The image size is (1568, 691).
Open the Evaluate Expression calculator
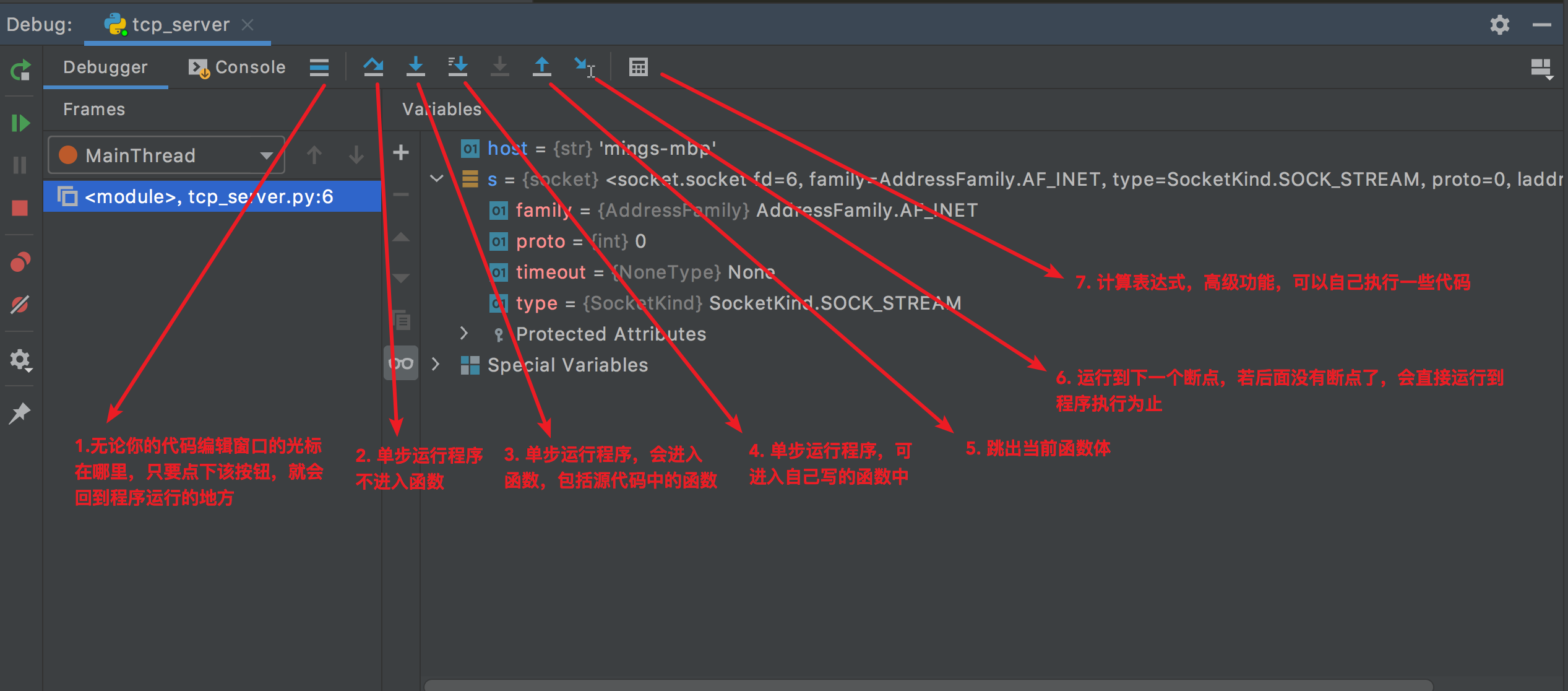(x=638, y=67)
